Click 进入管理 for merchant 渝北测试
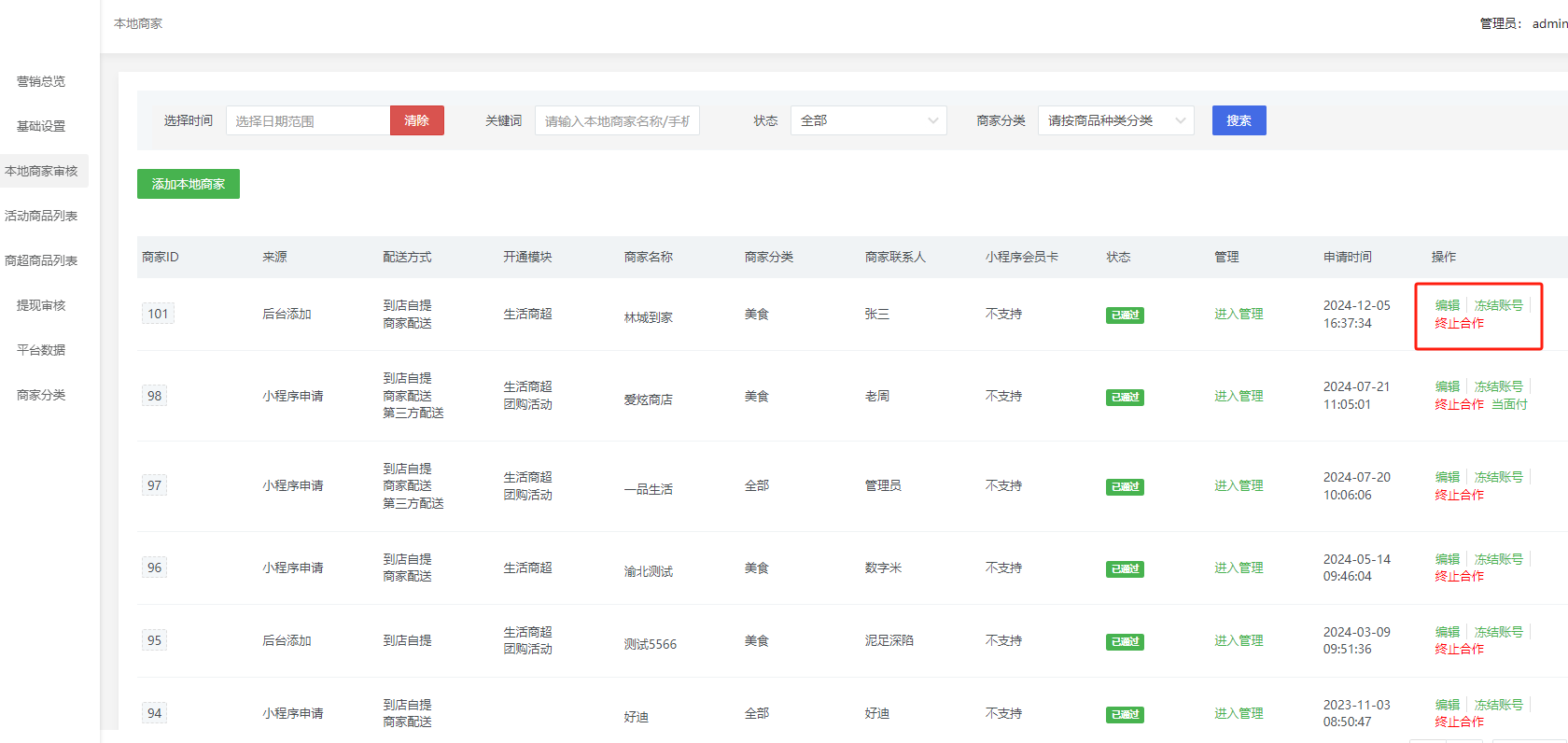The height and width of the screenshot is (743, 1568). click(1239, 568)
